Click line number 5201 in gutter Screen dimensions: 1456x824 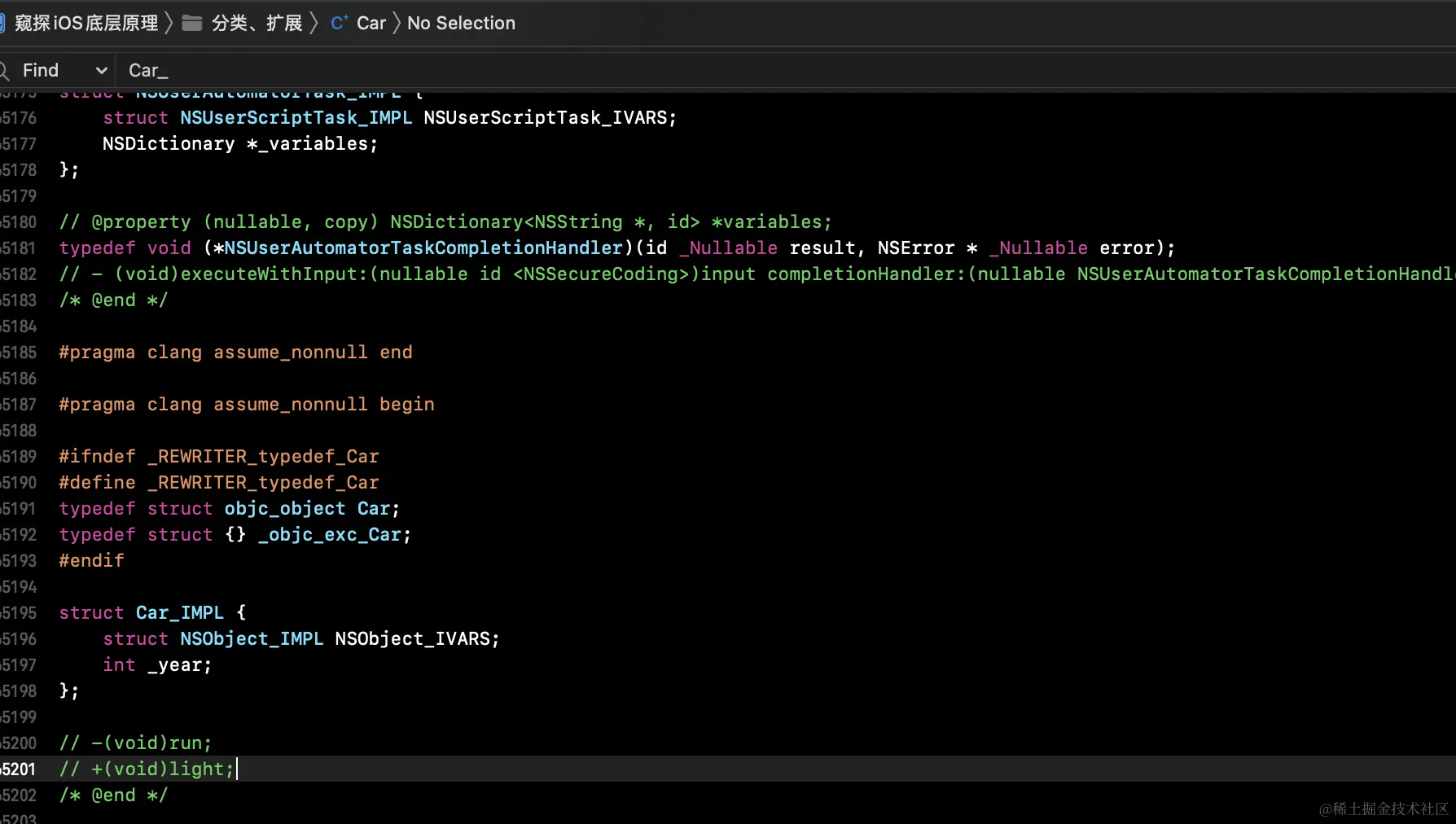(19, 769)
